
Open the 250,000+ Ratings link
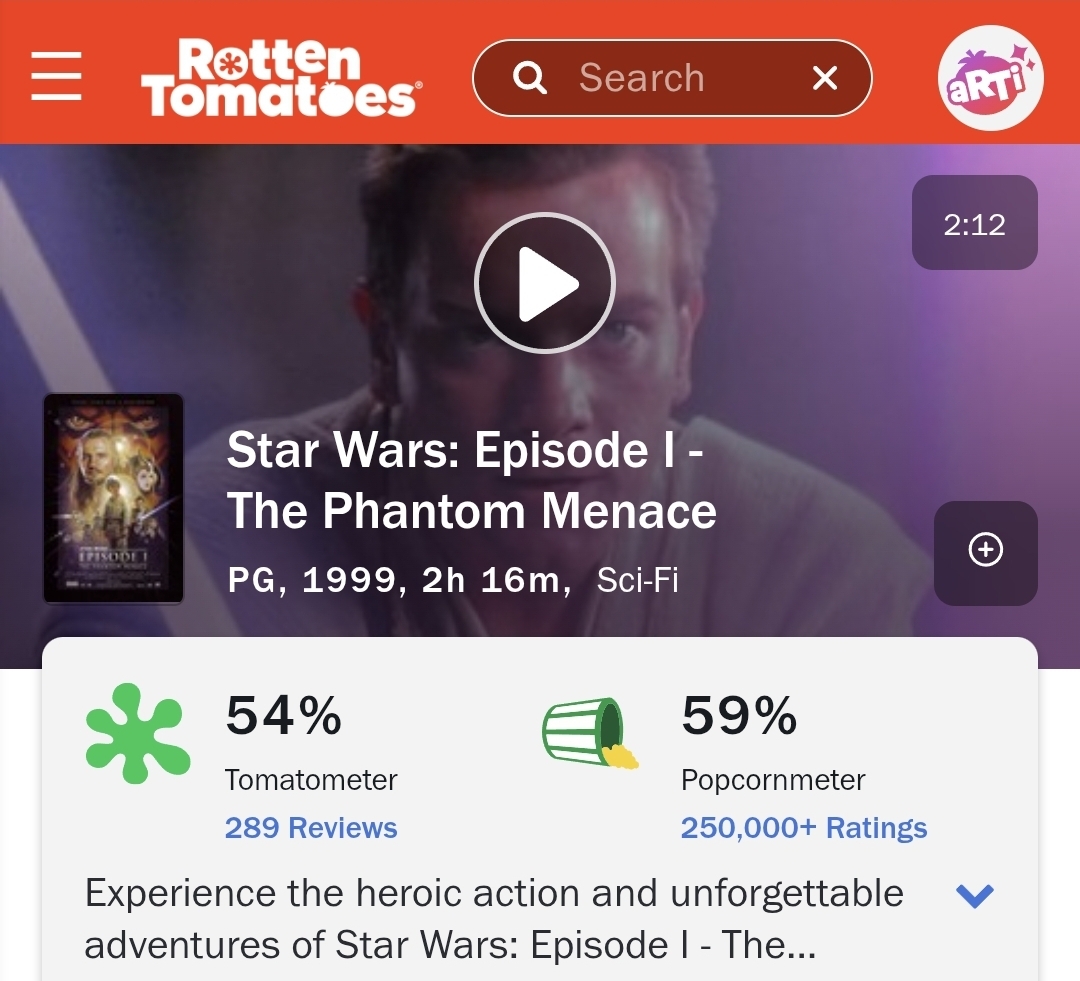[x=803, y=828]
